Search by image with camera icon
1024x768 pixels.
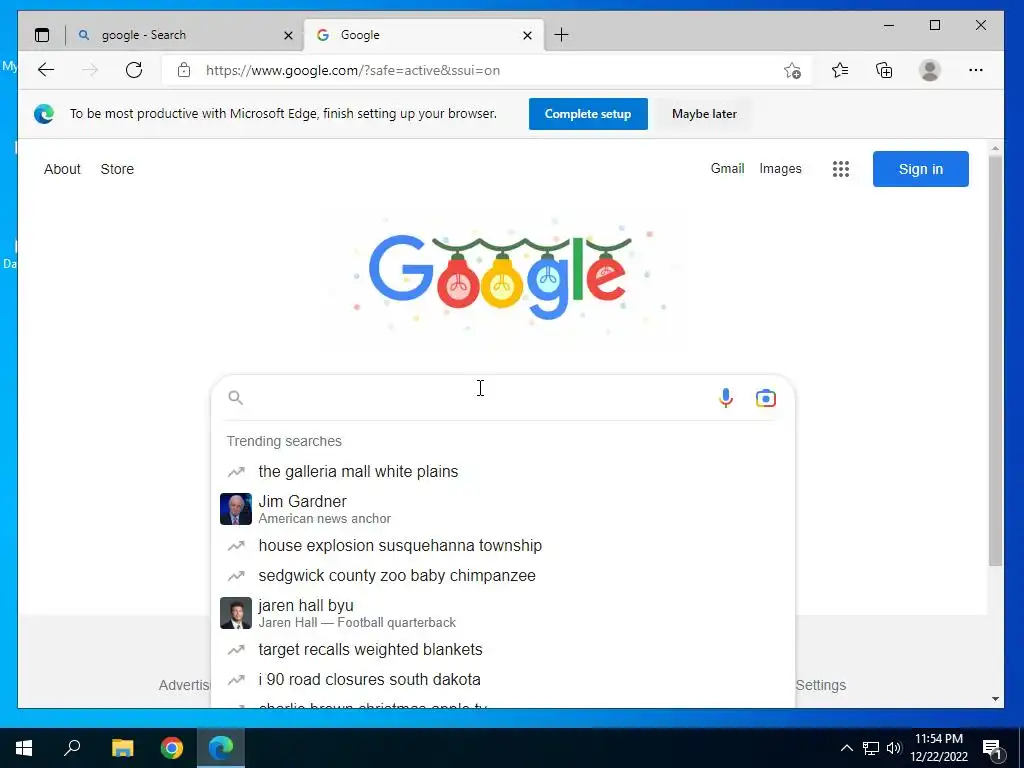(x=765, y=398)
